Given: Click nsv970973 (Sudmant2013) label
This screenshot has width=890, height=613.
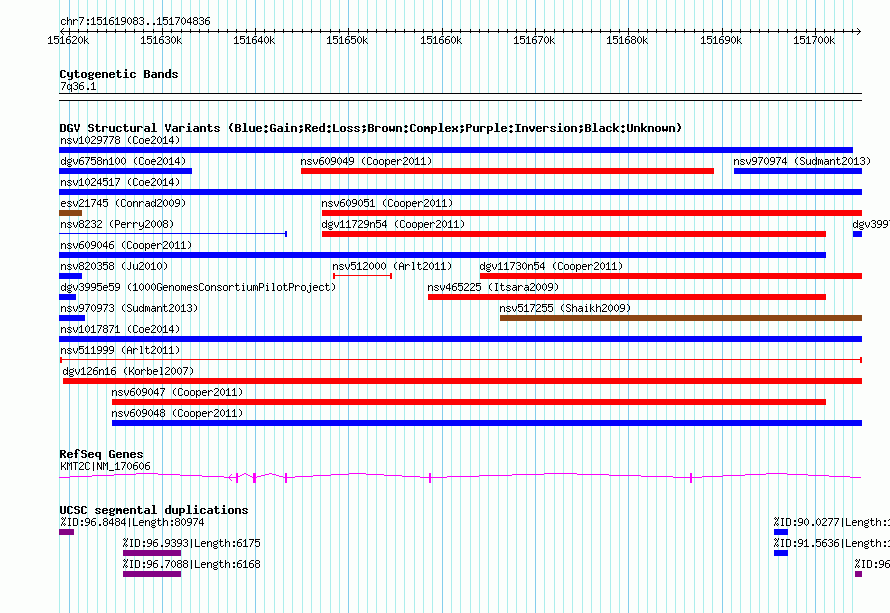Looking at the screenshot, I should pyautogui.click(x=129, y=308).
